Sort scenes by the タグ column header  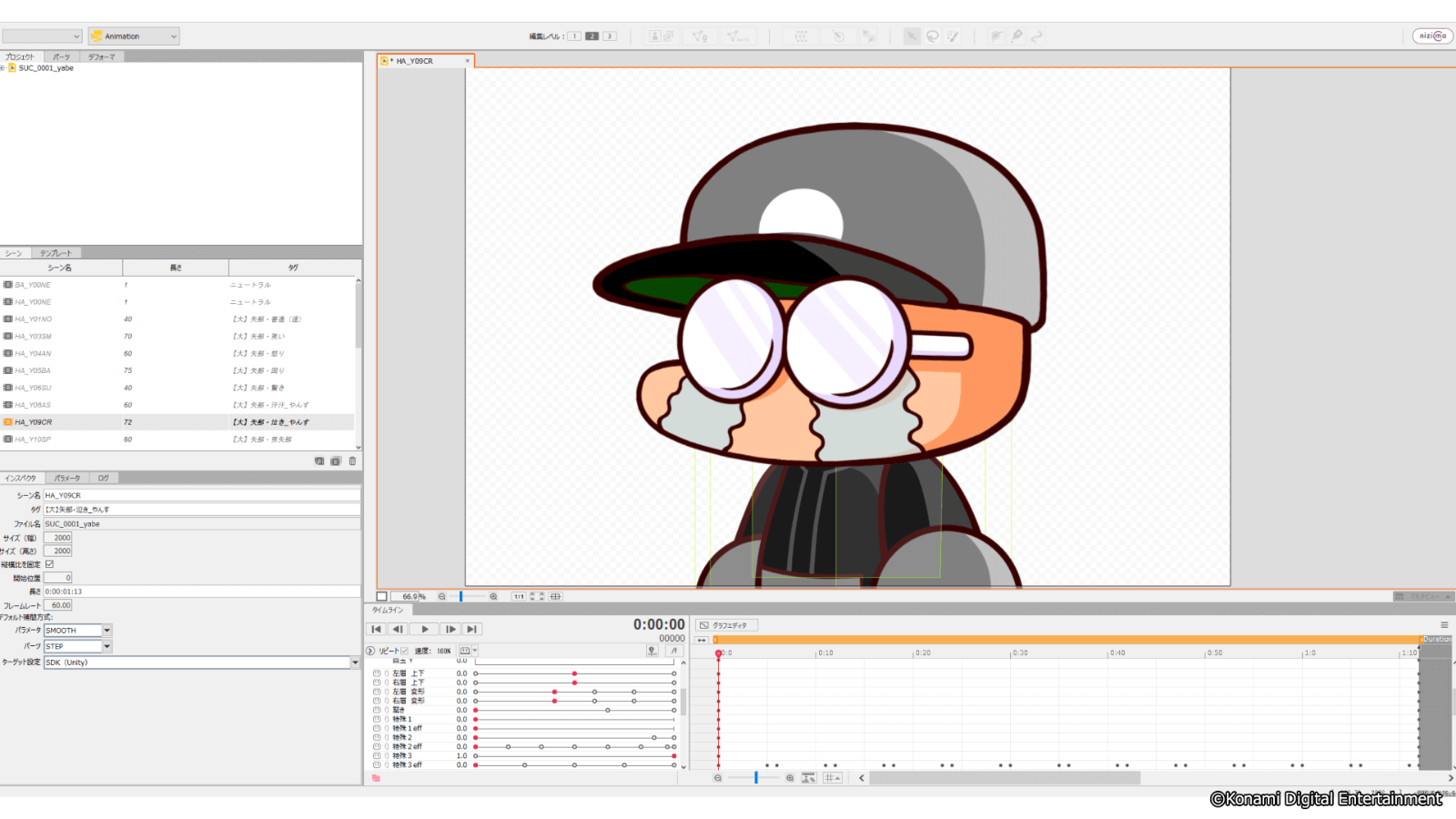pos(293,268)
